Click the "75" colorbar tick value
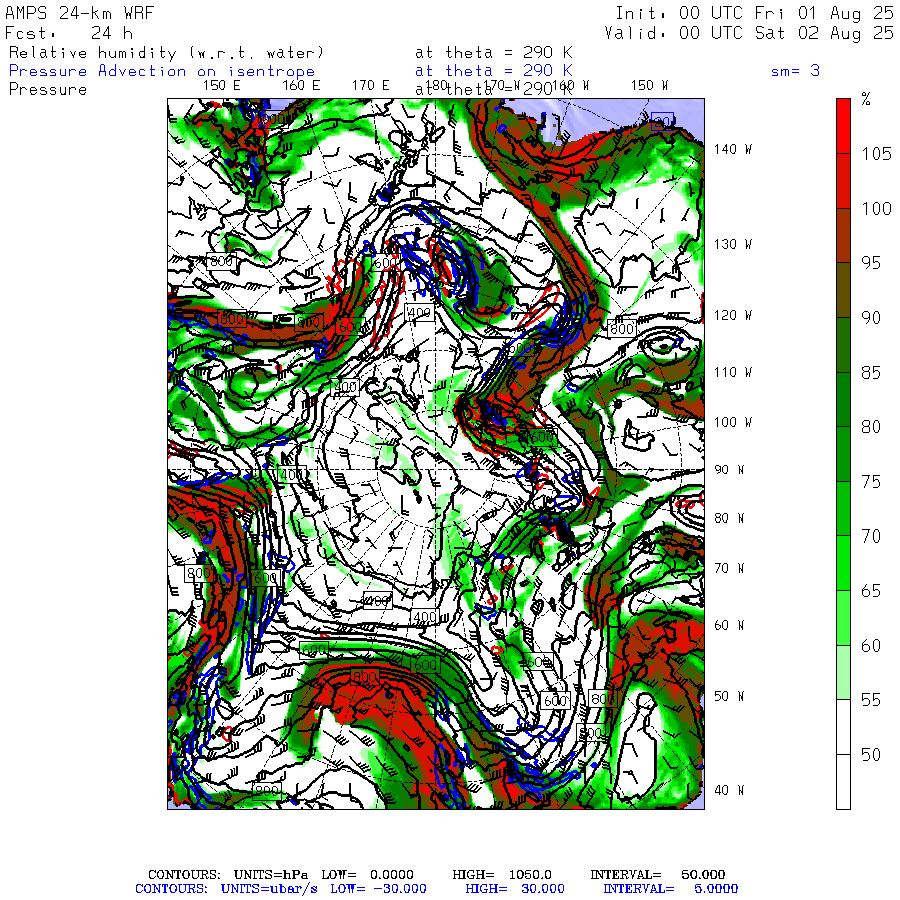The width and height of the screenshot is (900, 900). [x=871, y=482]
